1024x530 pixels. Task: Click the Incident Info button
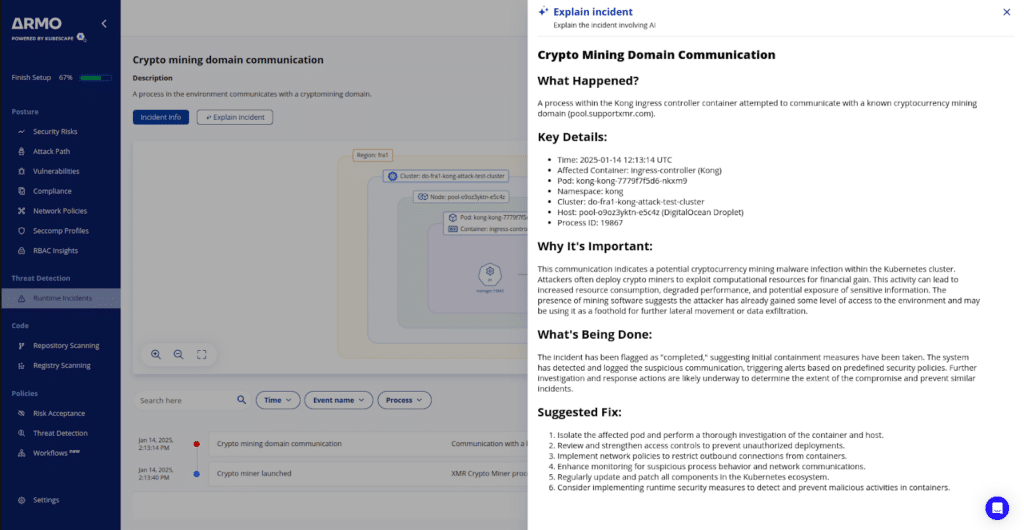click(x=161, y=117)
